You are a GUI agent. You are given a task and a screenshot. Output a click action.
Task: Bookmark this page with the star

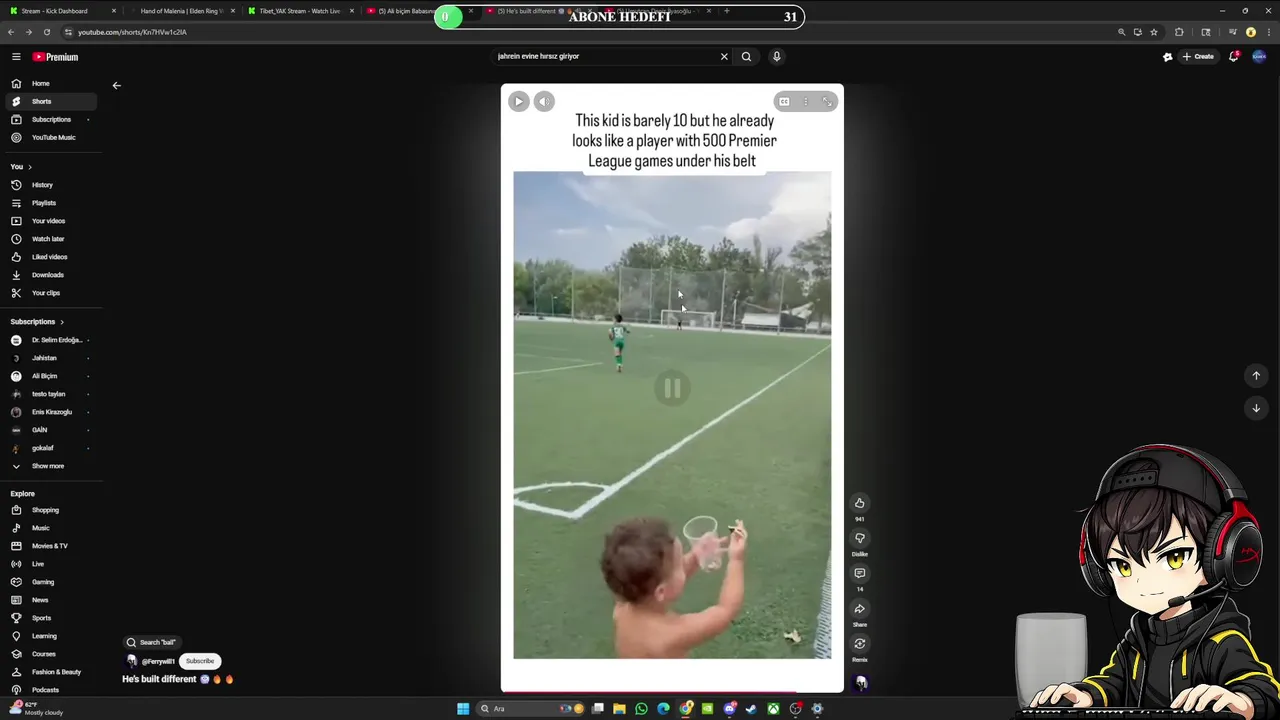coord(1153,32)
